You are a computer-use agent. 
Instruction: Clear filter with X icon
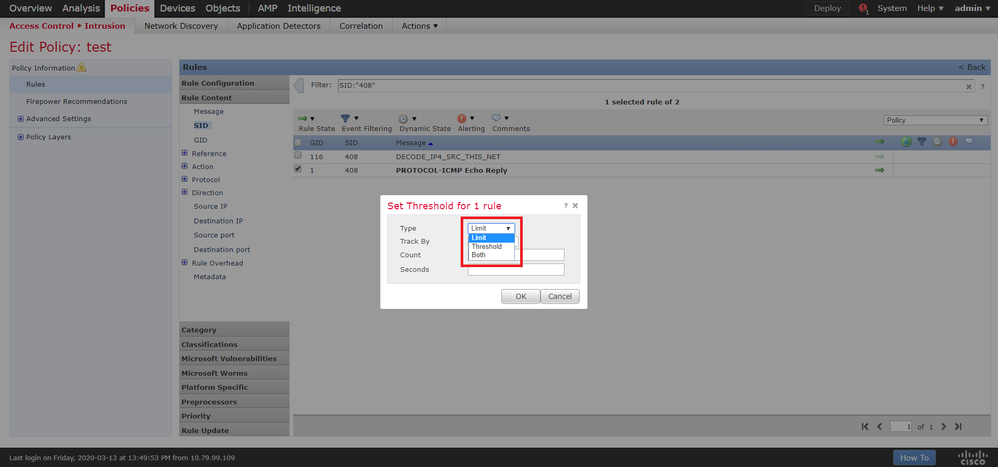pos(969,87)
